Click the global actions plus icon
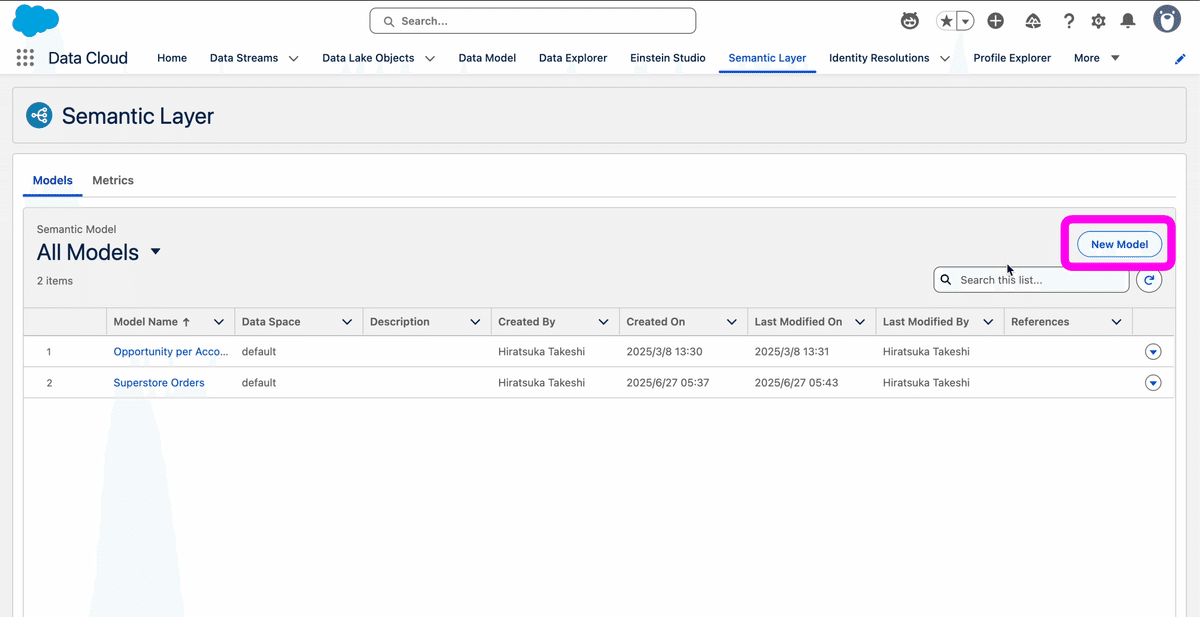Screen dimensions: 1200x617 [995, 20]
